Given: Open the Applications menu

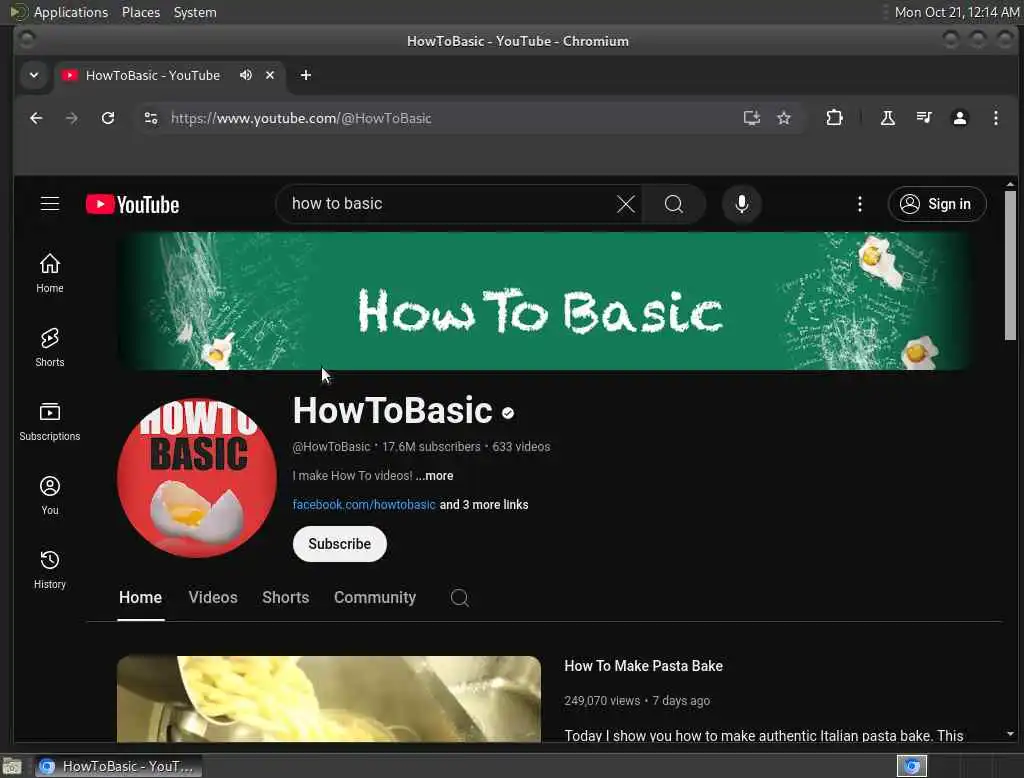Looking at the screenshot, I should pyautogui.click(x=71, y=12).
